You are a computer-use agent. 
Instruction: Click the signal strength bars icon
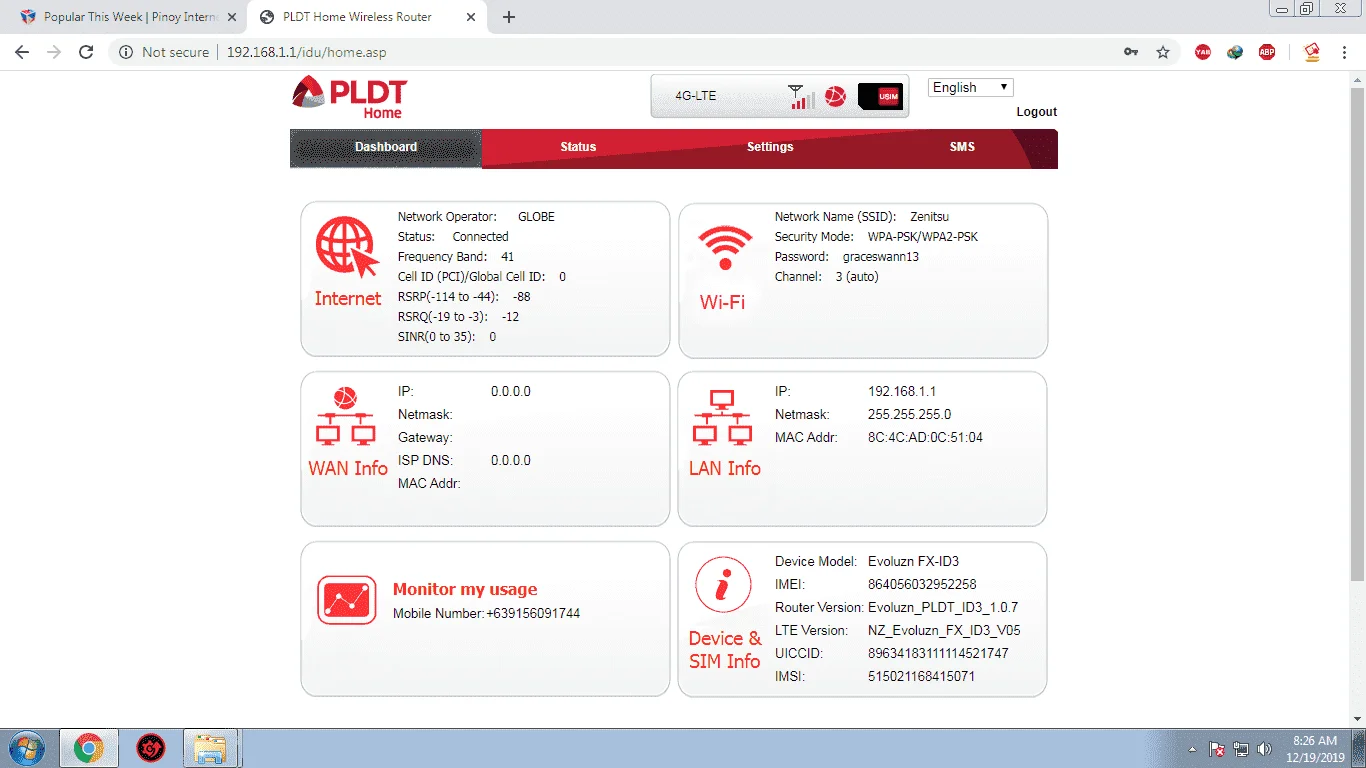(x=801, y=97)
